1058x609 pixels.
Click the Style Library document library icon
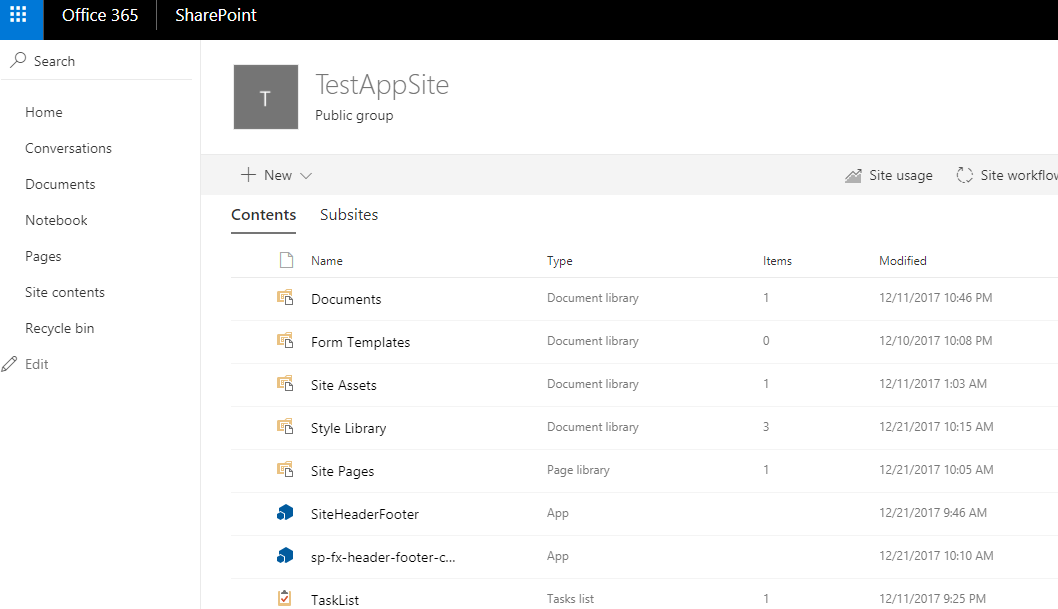(286, 427)
